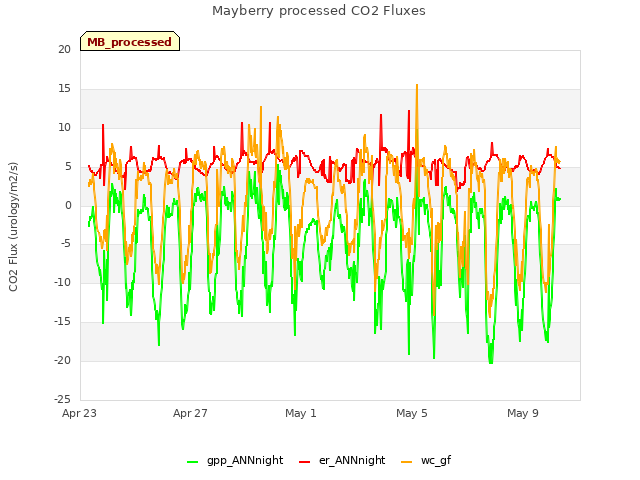Viewport: 640px width, 480px height.
Task: Click the green gpp_ANNnight legend color marker
Action: (x=192, y=462)
